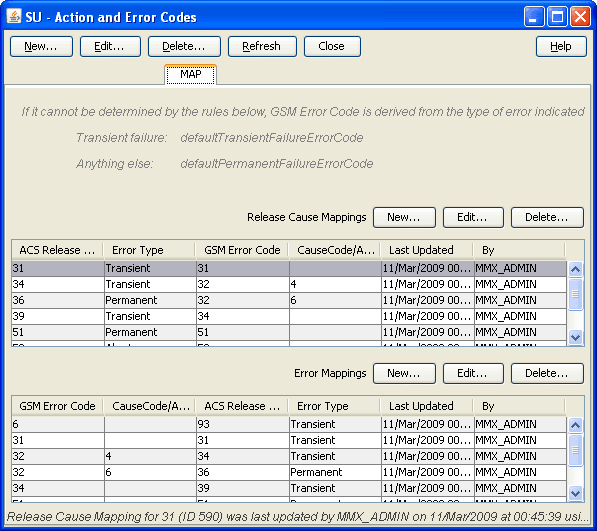Delete selected Release Cause Mapping
The width and height of the screenshot is (597, 531).
[x=547, y=217]
